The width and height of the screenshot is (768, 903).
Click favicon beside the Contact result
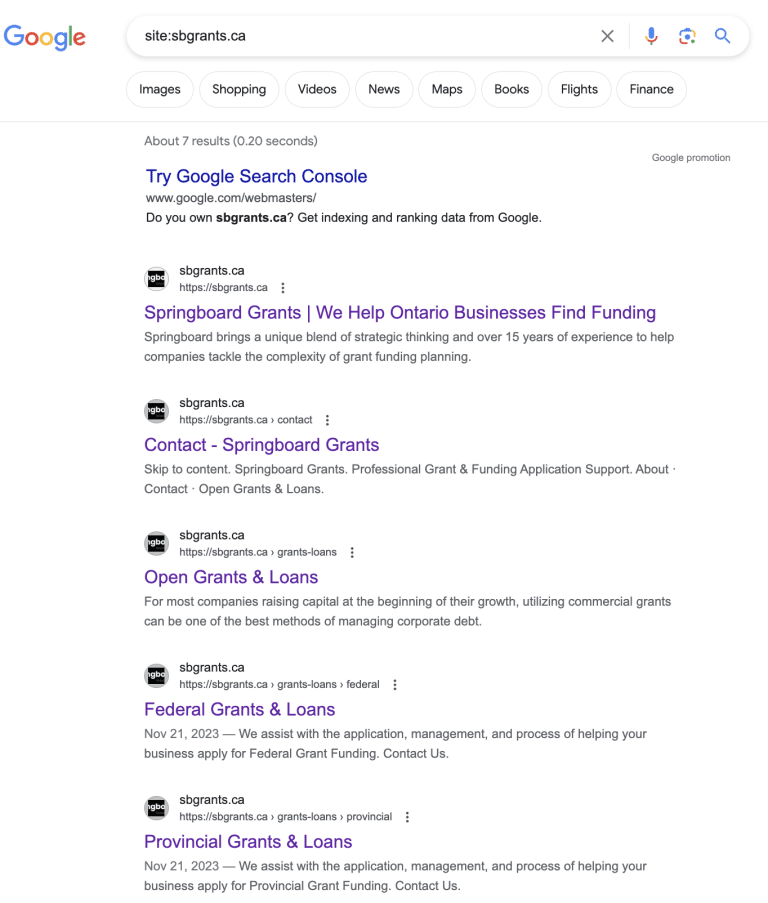coord(156,411)
